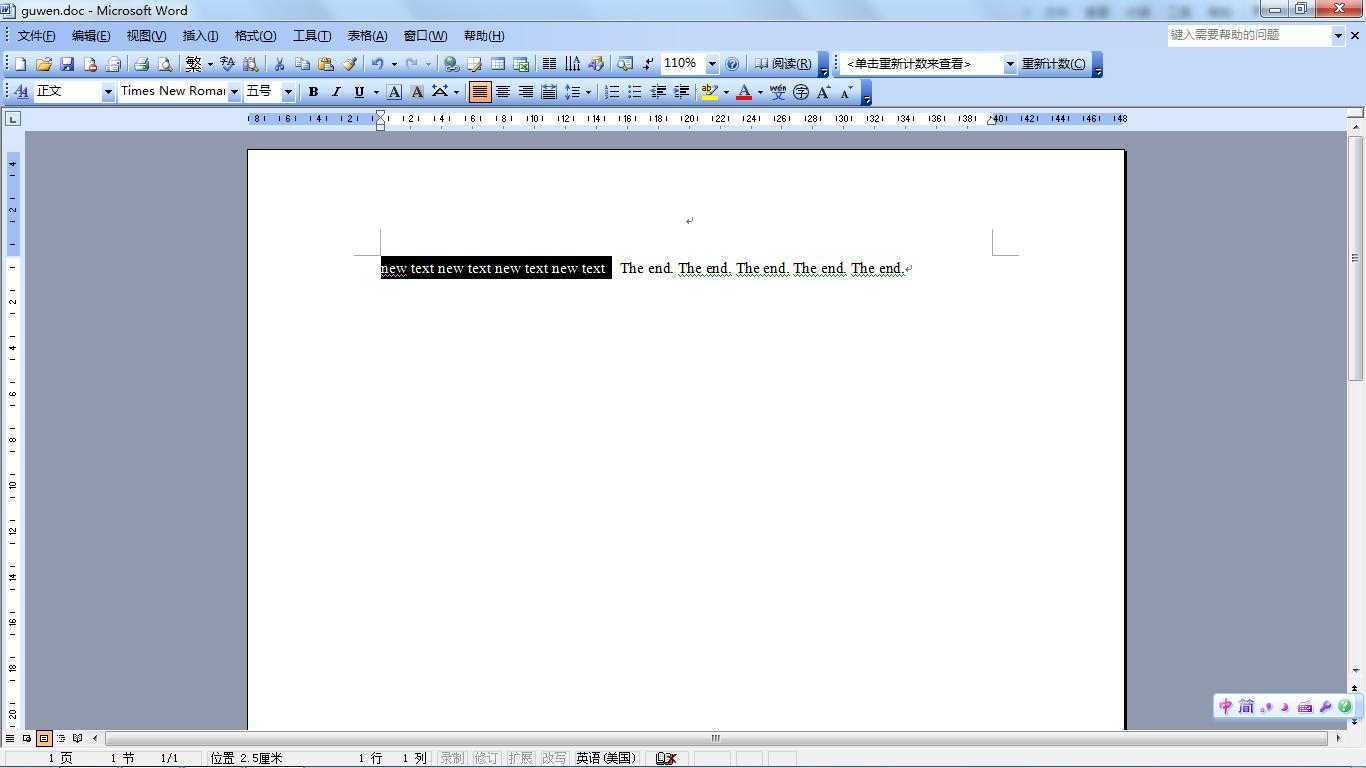Open the Times New Roman font dropdown
The height and width of the screenshot is (768, 1366).
pos(234,92)
